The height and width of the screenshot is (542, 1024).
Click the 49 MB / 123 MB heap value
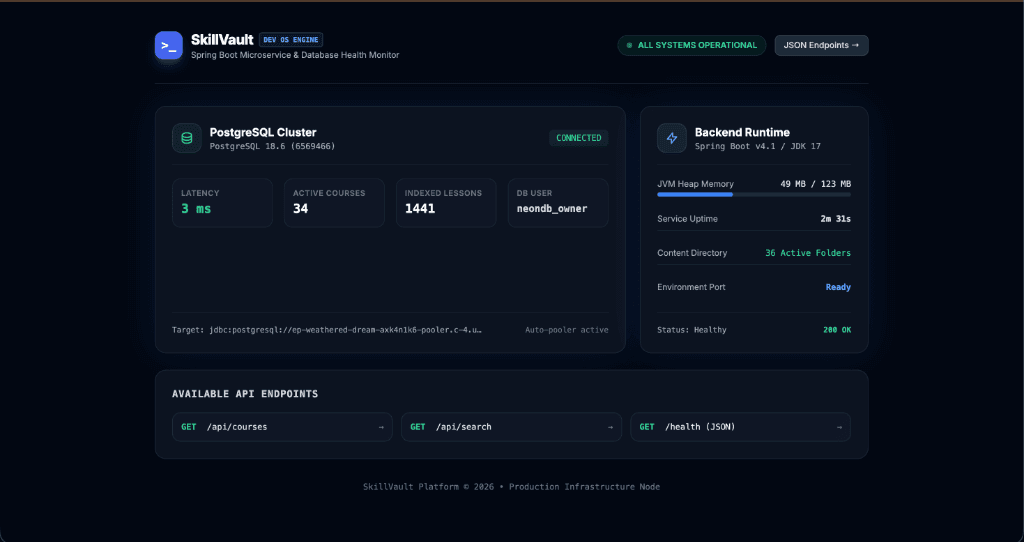[x=816, y=184]
